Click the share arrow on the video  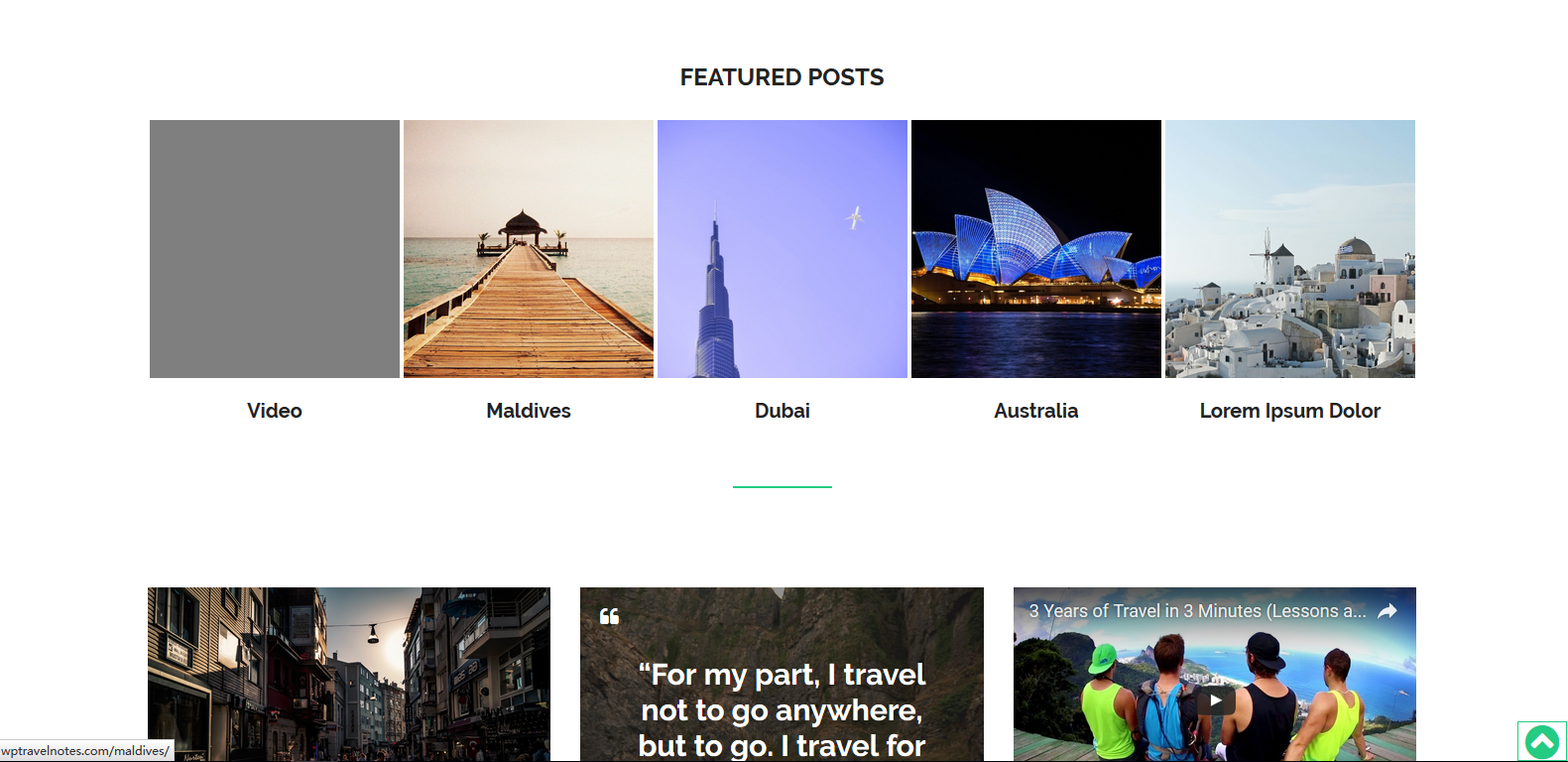(1387, 611)
